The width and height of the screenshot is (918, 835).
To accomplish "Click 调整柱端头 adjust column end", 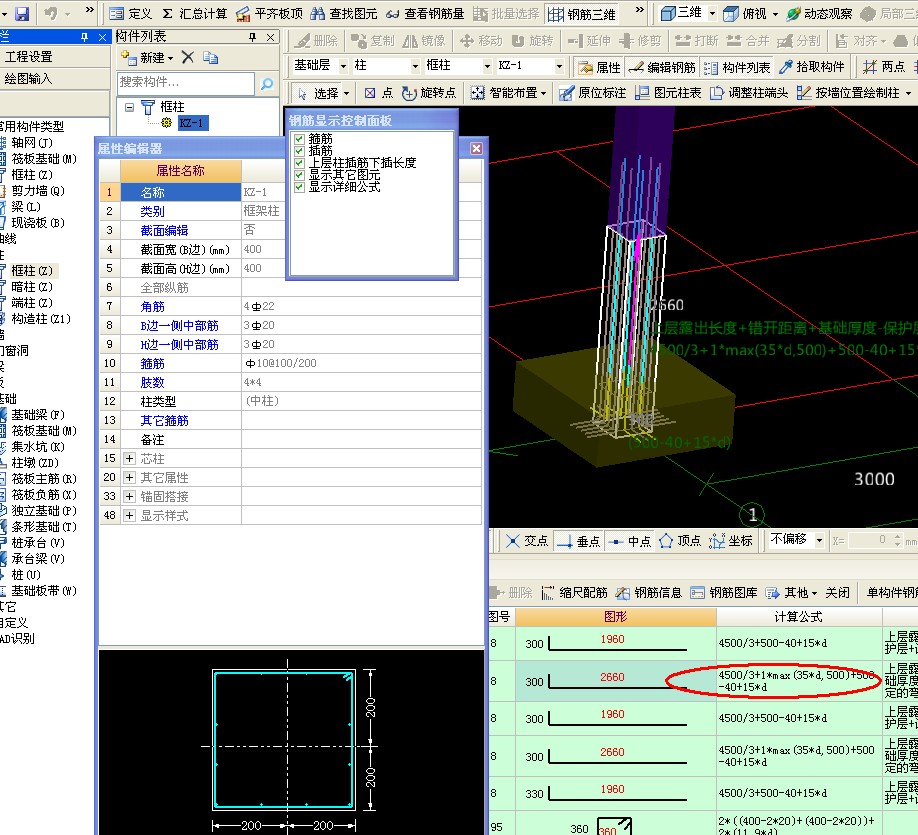I will point(749,93).
